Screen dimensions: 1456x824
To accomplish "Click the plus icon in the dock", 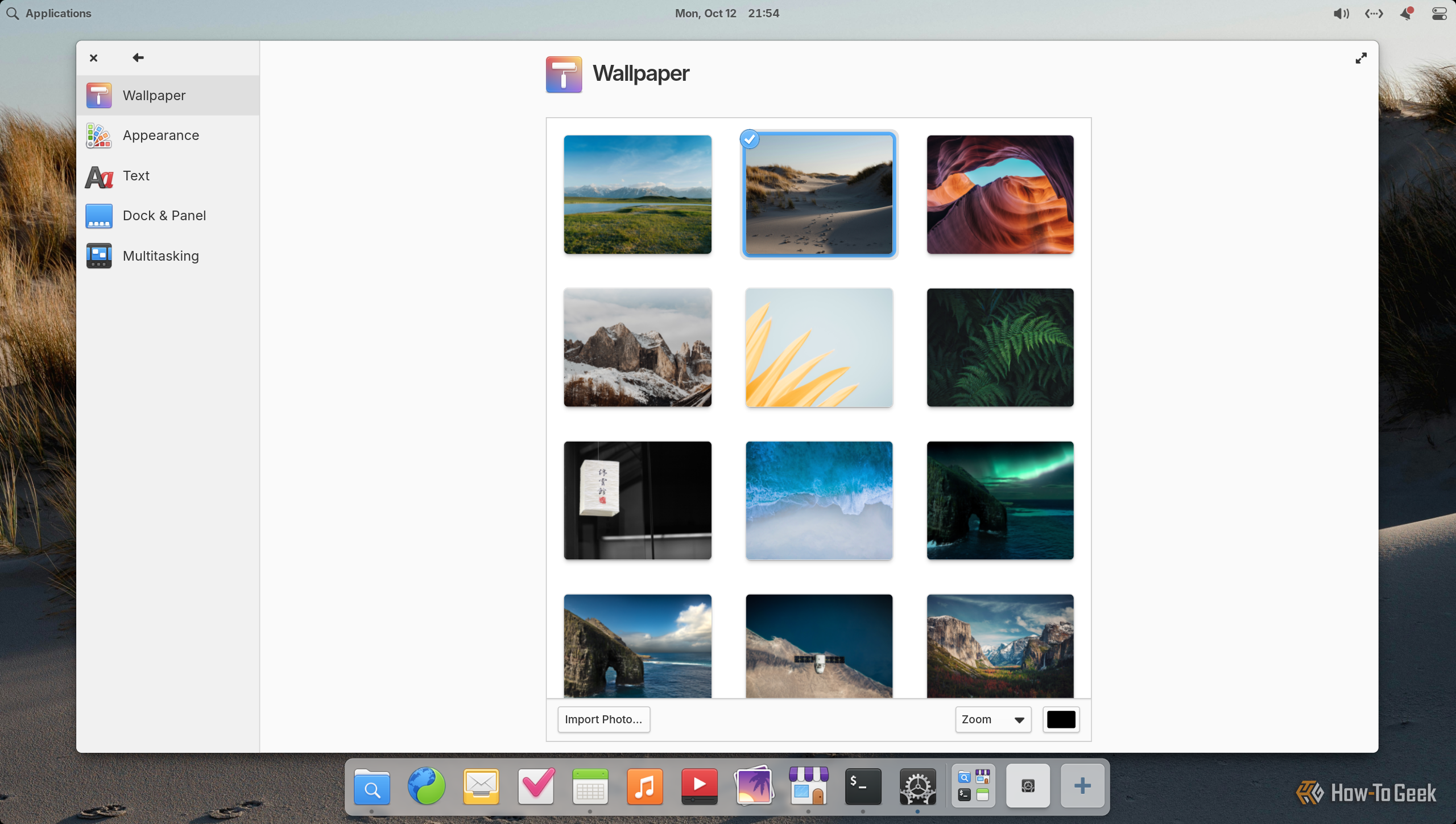I will 1083,786.
